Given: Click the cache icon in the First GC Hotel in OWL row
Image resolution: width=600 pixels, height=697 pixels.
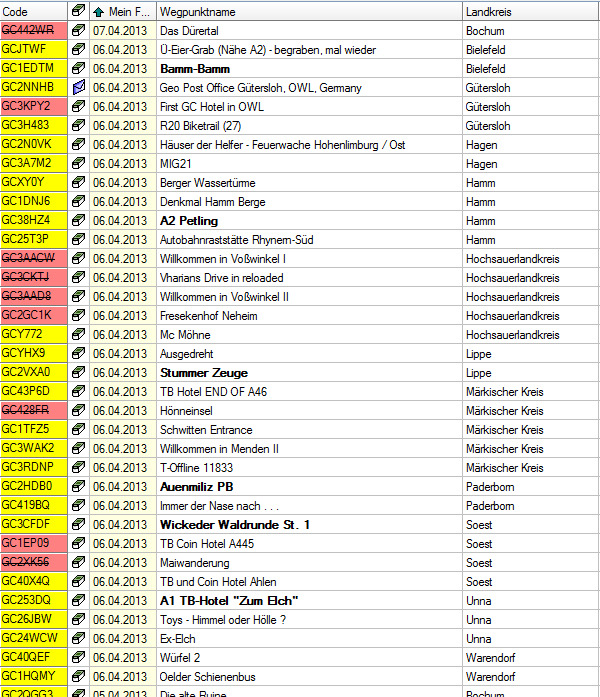Looking at the screenshot, I should [79, 107].
